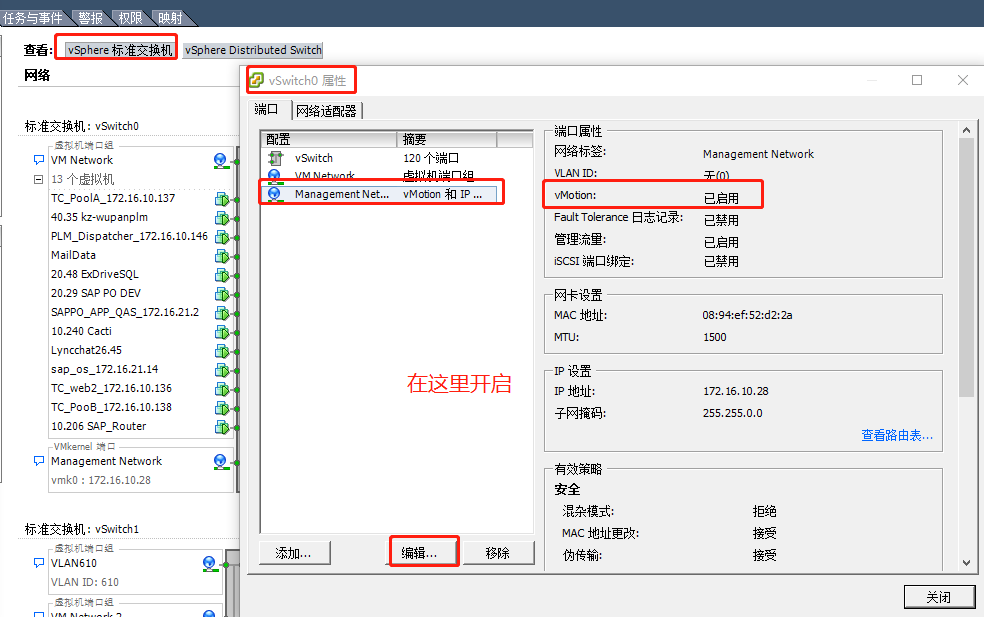Click the VM icon beside TC_PoolA_172.16.10.137

[222, 200]
